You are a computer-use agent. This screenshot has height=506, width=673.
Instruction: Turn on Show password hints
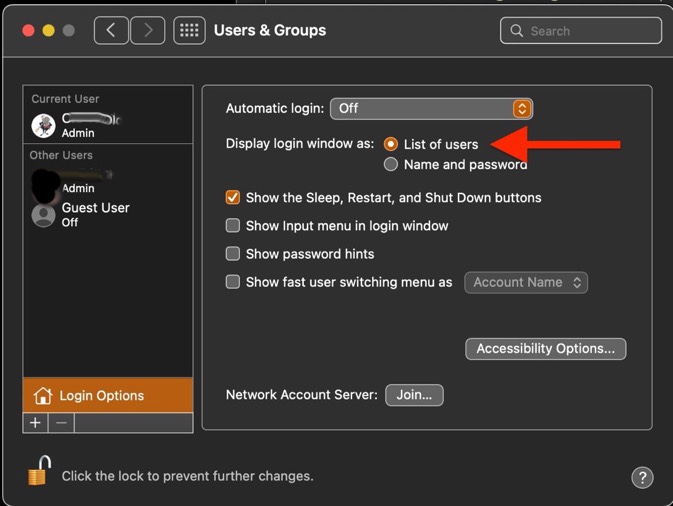pyautogui.click(x=233, y=254)
